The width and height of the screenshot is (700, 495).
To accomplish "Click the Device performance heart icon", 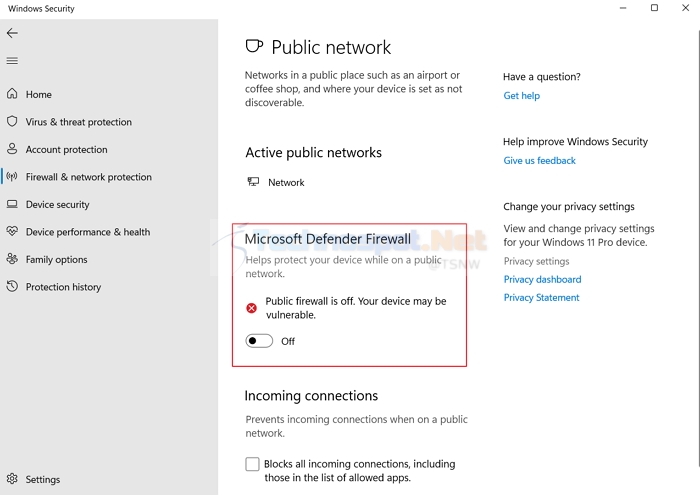I will pyautogui.click(x=12, y=231).
